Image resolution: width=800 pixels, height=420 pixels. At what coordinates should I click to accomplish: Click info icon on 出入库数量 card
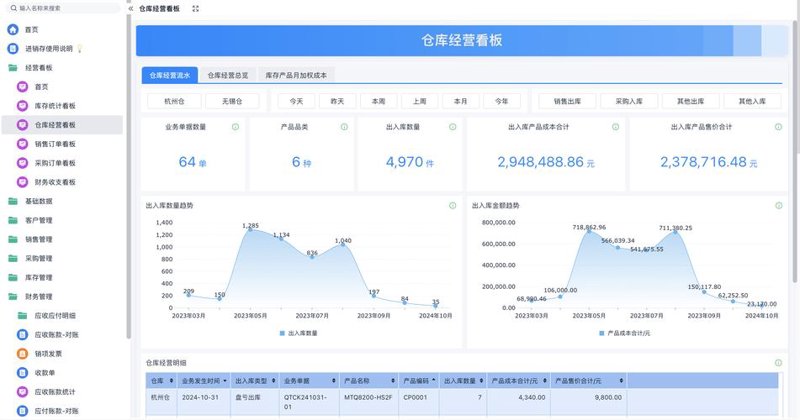coord(453,127)
